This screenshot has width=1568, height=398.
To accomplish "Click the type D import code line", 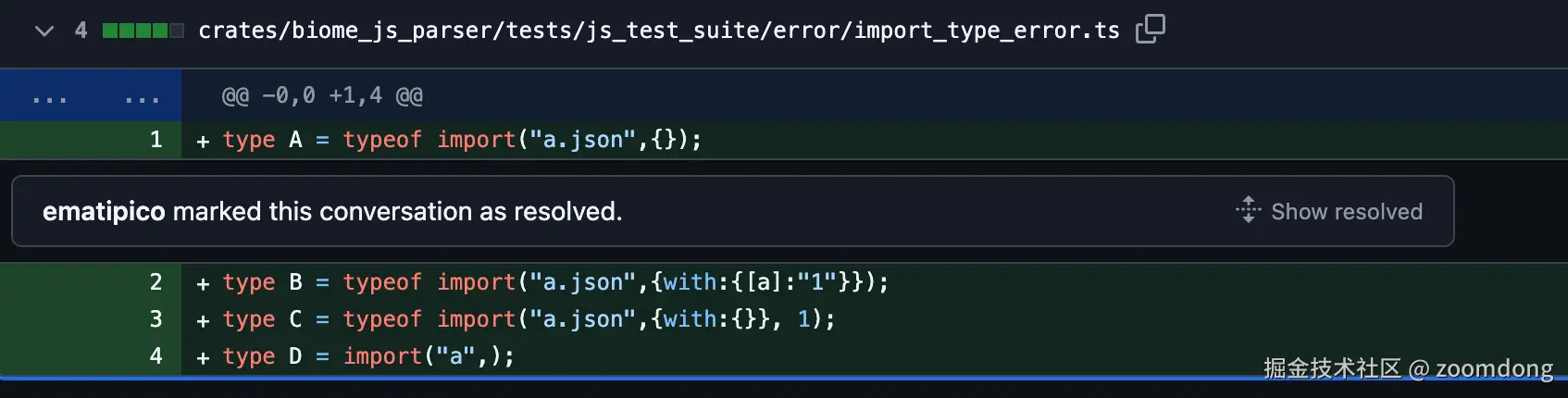I will [368, 356].
